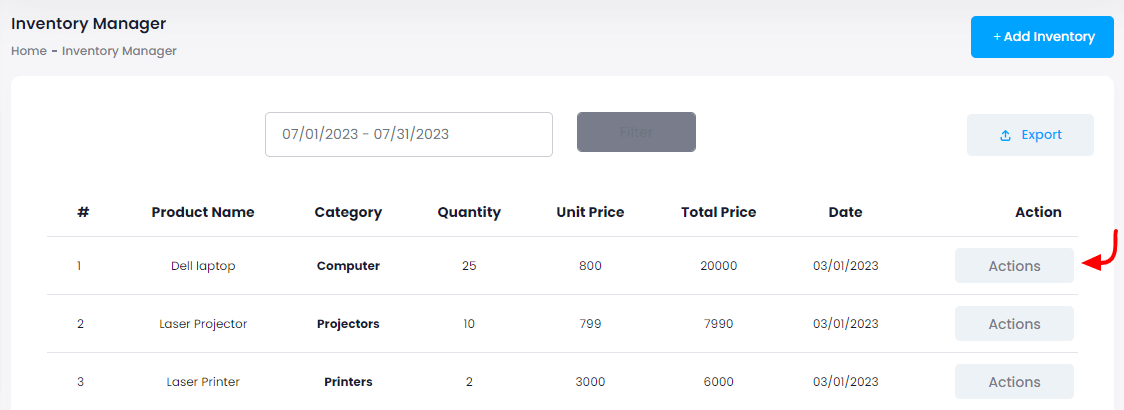Click the Computer category label
Viewport: 1124px width, 410px height.
[x=348, y=266]
